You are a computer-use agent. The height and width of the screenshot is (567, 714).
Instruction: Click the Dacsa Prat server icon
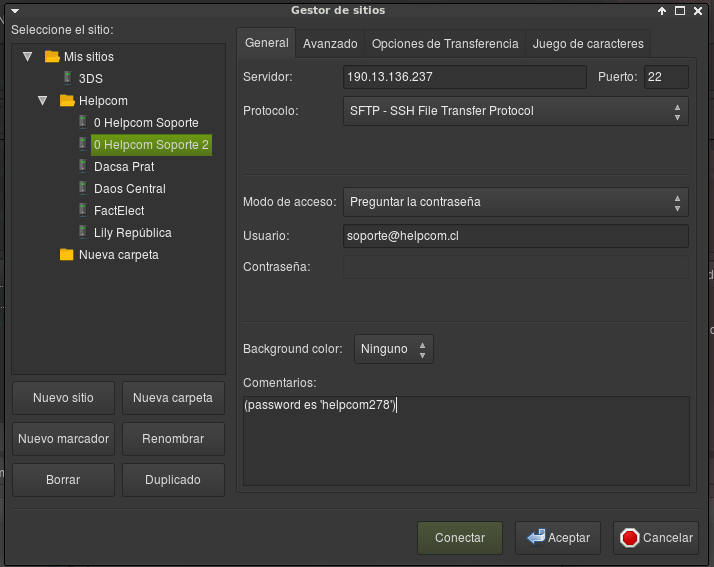(83, 166)
